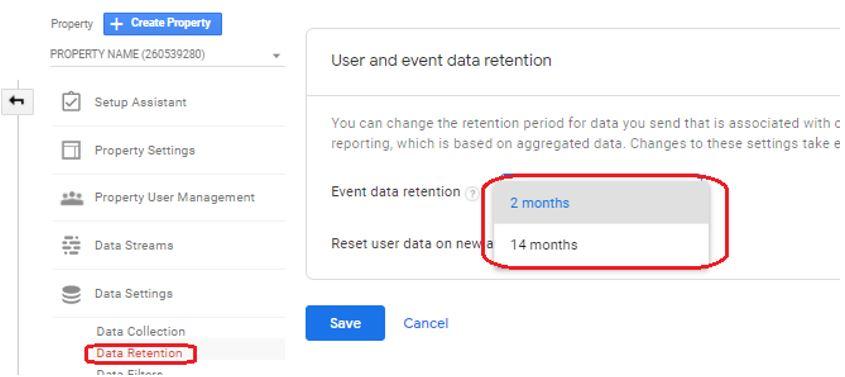Click the Property User Management people icon
Viewport: 845px width, 377px height.
pyautogui.click(x=72, y=198)
